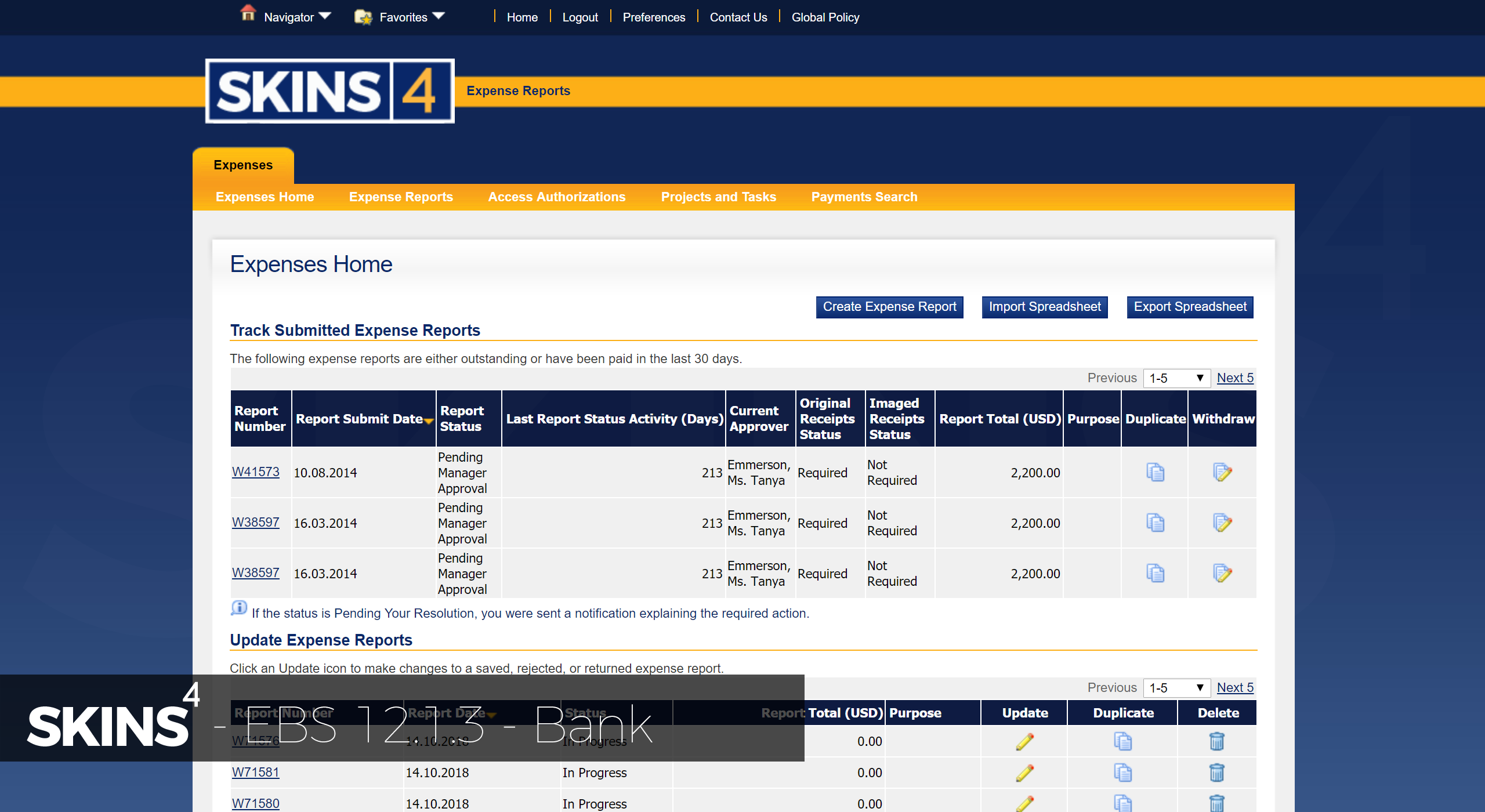Image resolution: width=1485 pixels, height=812 pixels.
Task: Click the Duplicate icon for W71576
Action: pyautogui.click(x=1122, y=741)
